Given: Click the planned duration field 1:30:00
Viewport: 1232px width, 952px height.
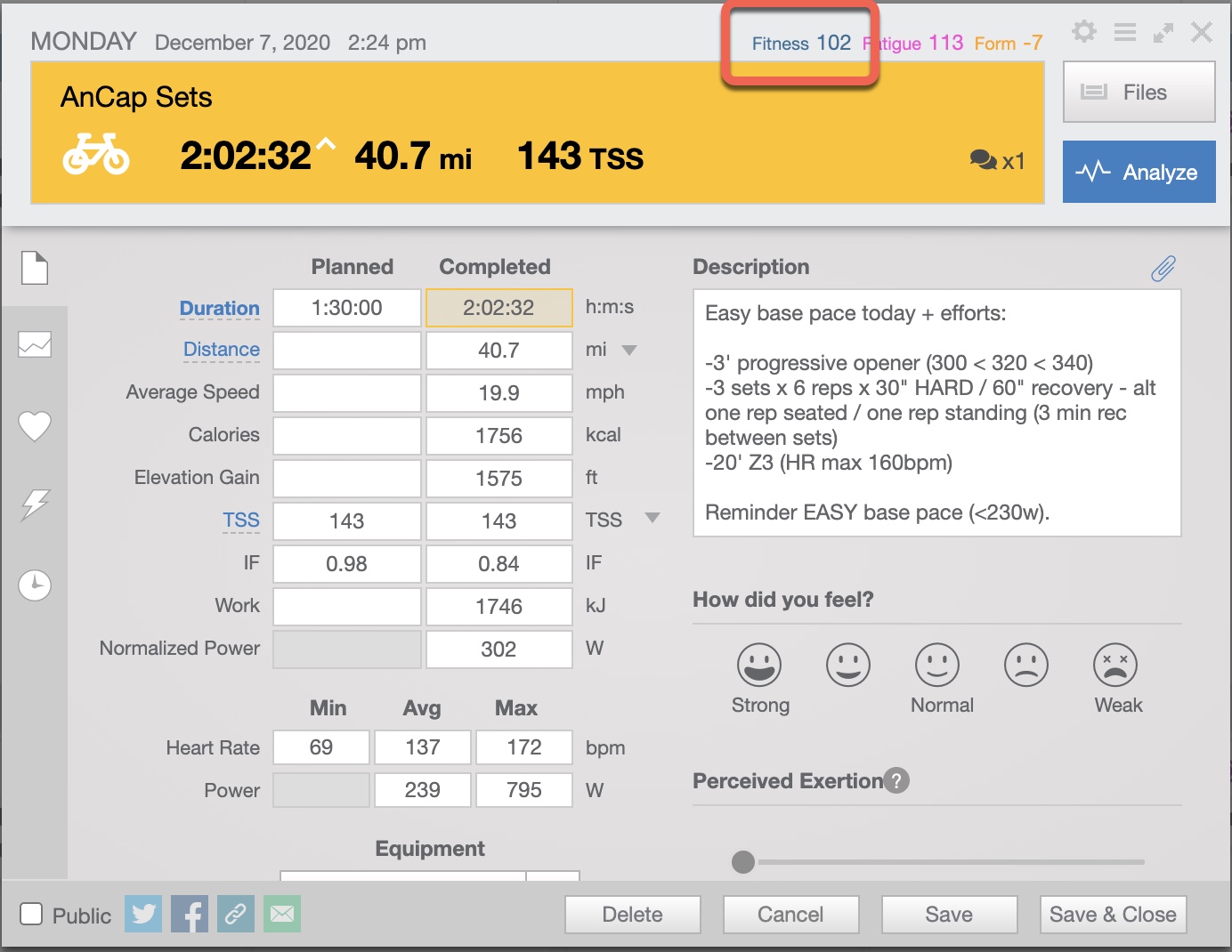Looking at the screenshot, I should coord(347,308).
